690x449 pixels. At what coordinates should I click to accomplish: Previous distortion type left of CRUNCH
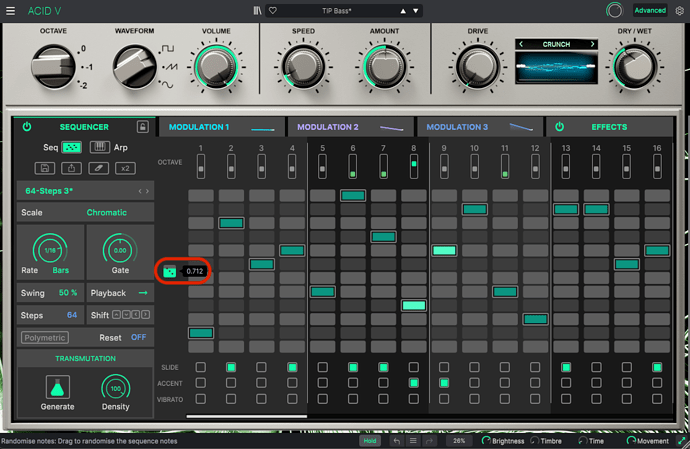[521, 44]
